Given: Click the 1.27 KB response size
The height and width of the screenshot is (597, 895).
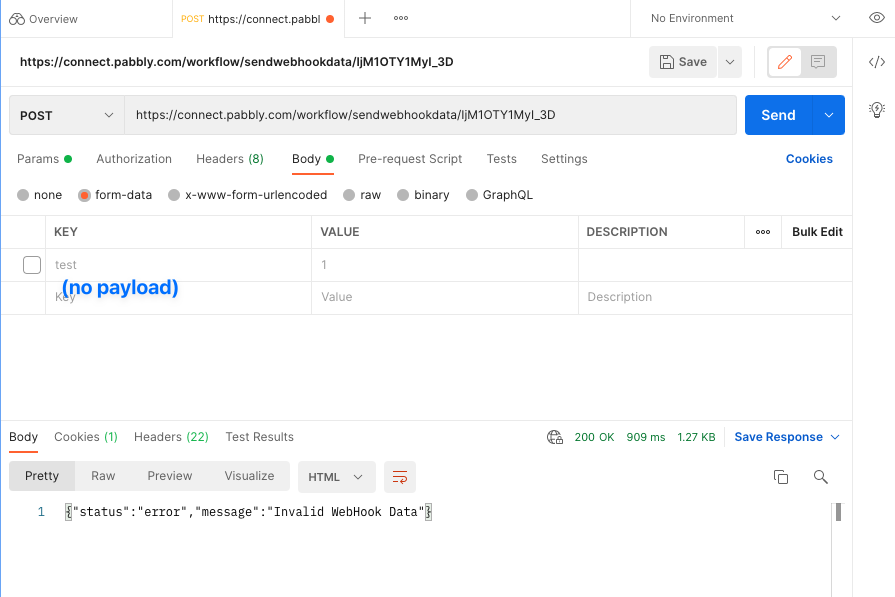Looking at the screenshot, I should tap(696, 437).
